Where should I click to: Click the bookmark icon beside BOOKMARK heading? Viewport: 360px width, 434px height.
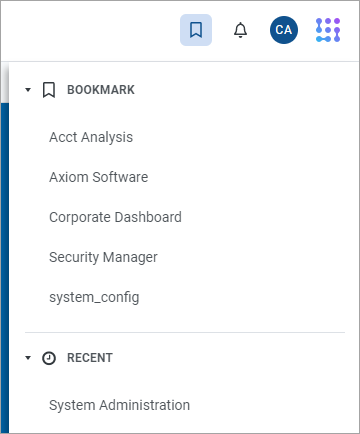(x=49, y=90)
